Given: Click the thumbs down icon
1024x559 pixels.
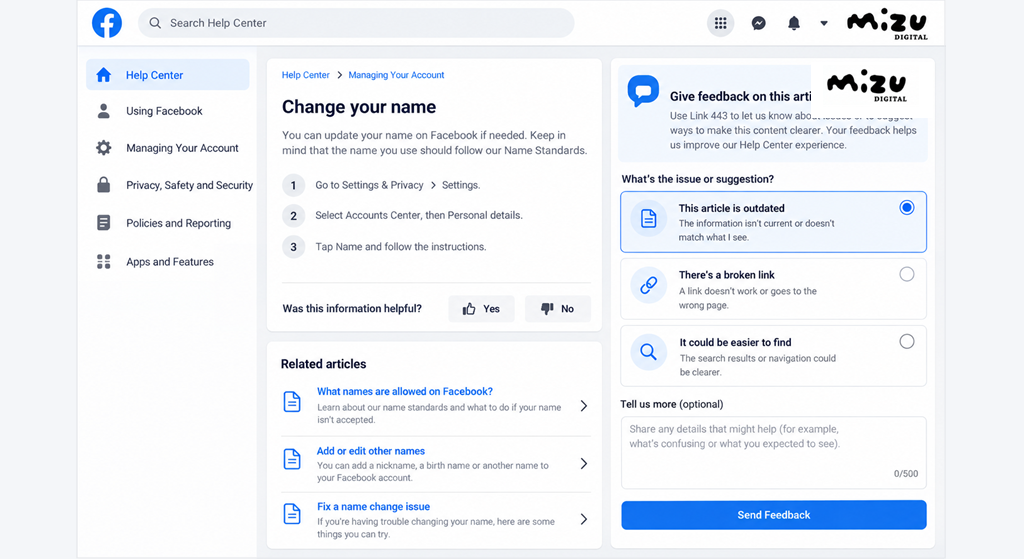Looking at the screenshot, I should pos(547,309).
